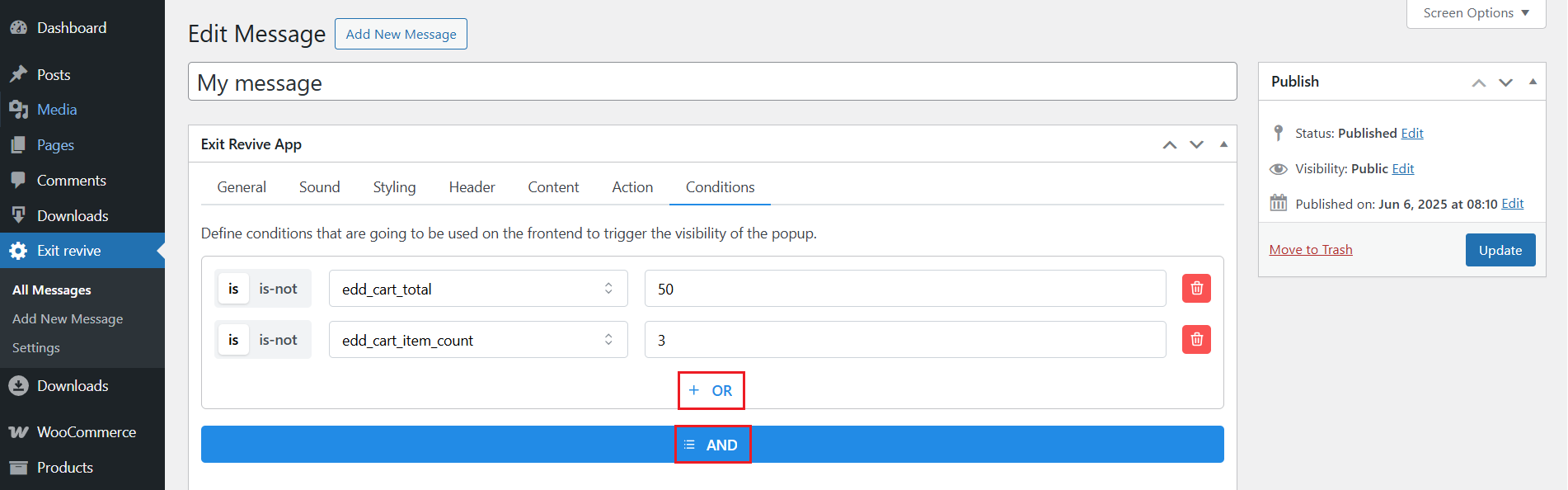Click the Update button

coord(1500,250)
